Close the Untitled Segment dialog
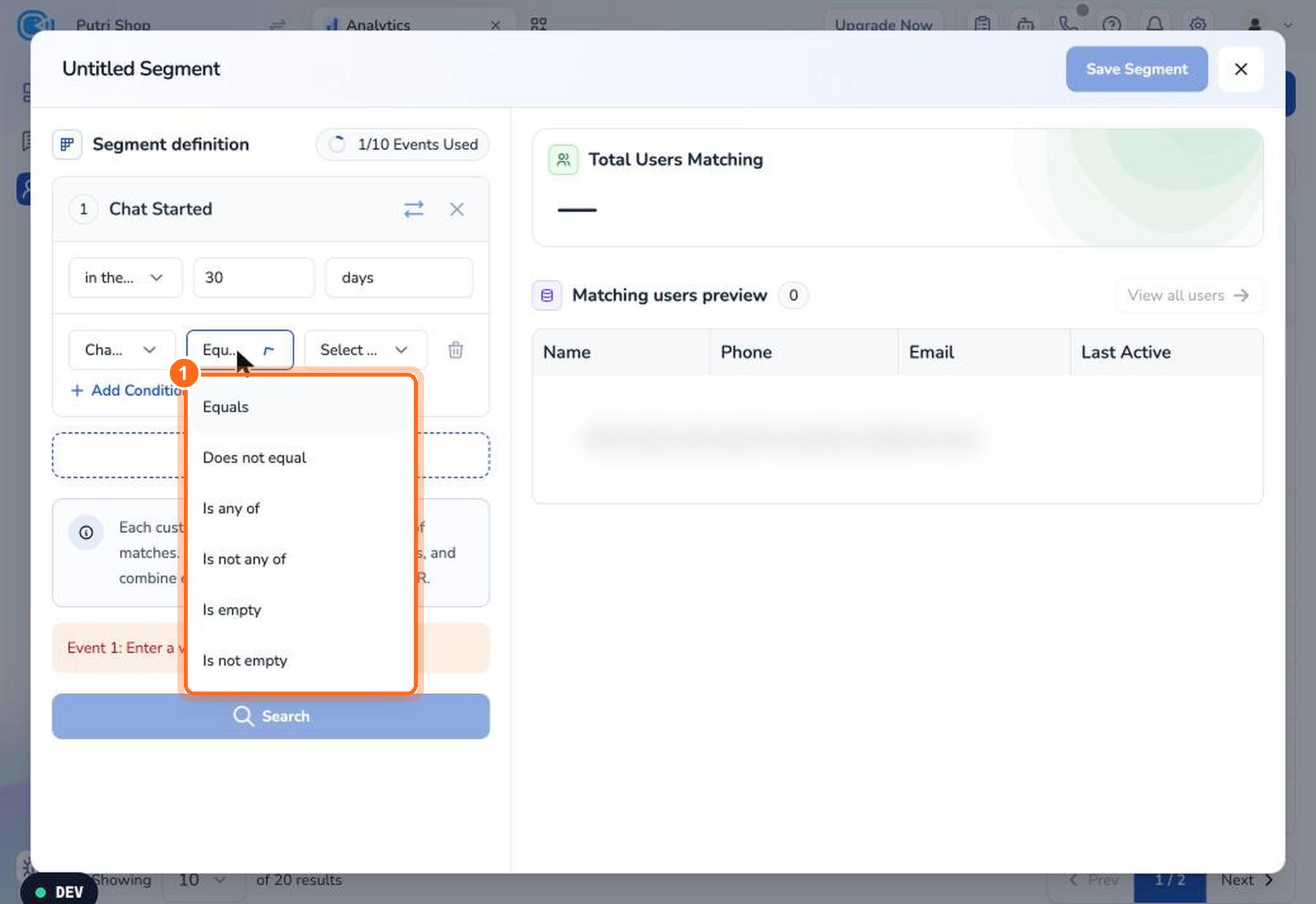The width and height of the screenshot is (1316, 904). click(x=1241, y=69)
